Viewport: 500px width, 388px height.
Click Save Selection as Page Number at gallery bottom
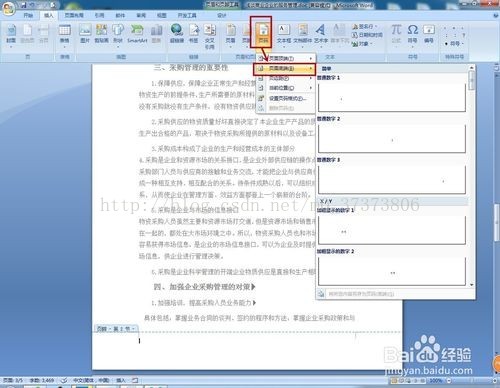point(361,294)
